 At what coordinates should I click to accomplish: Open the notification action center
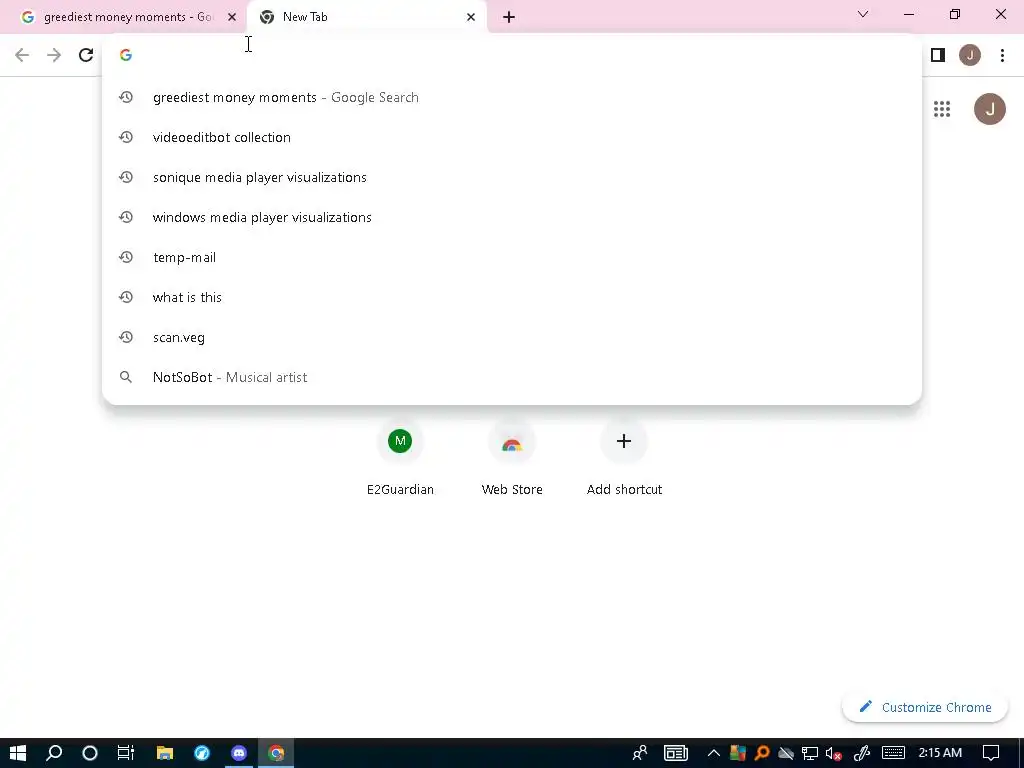click(991, 753)
